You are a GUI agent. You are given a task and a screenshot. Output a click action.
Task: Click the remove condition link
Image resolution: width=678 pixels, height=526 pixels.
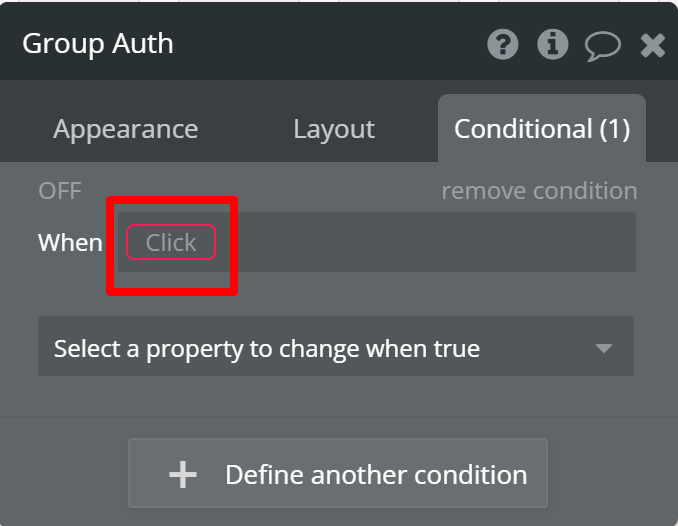pos(539,191)
